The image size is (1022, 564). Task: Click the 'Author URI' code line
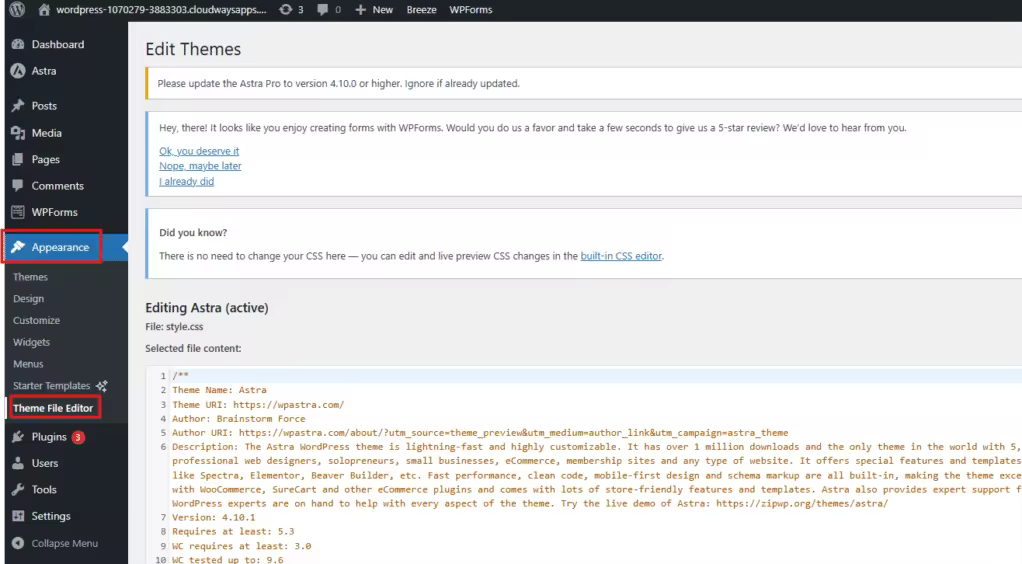[x=480, y=432]
